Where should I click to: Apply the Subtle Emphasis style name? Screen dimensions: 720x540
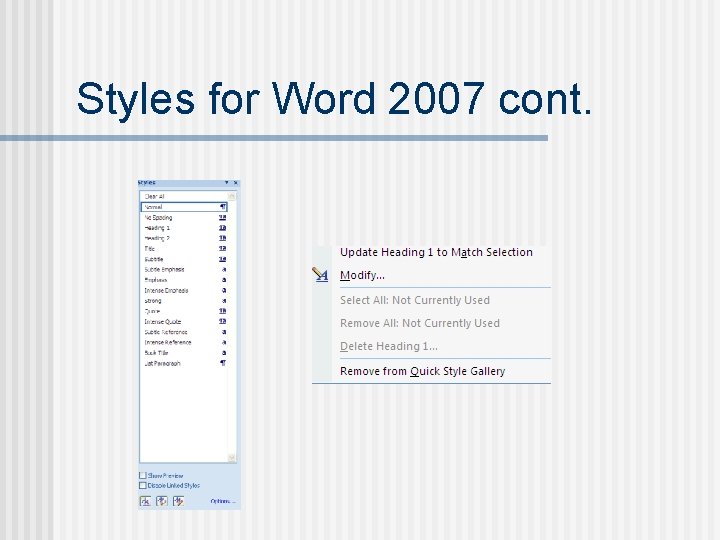(x=164, y=270)
